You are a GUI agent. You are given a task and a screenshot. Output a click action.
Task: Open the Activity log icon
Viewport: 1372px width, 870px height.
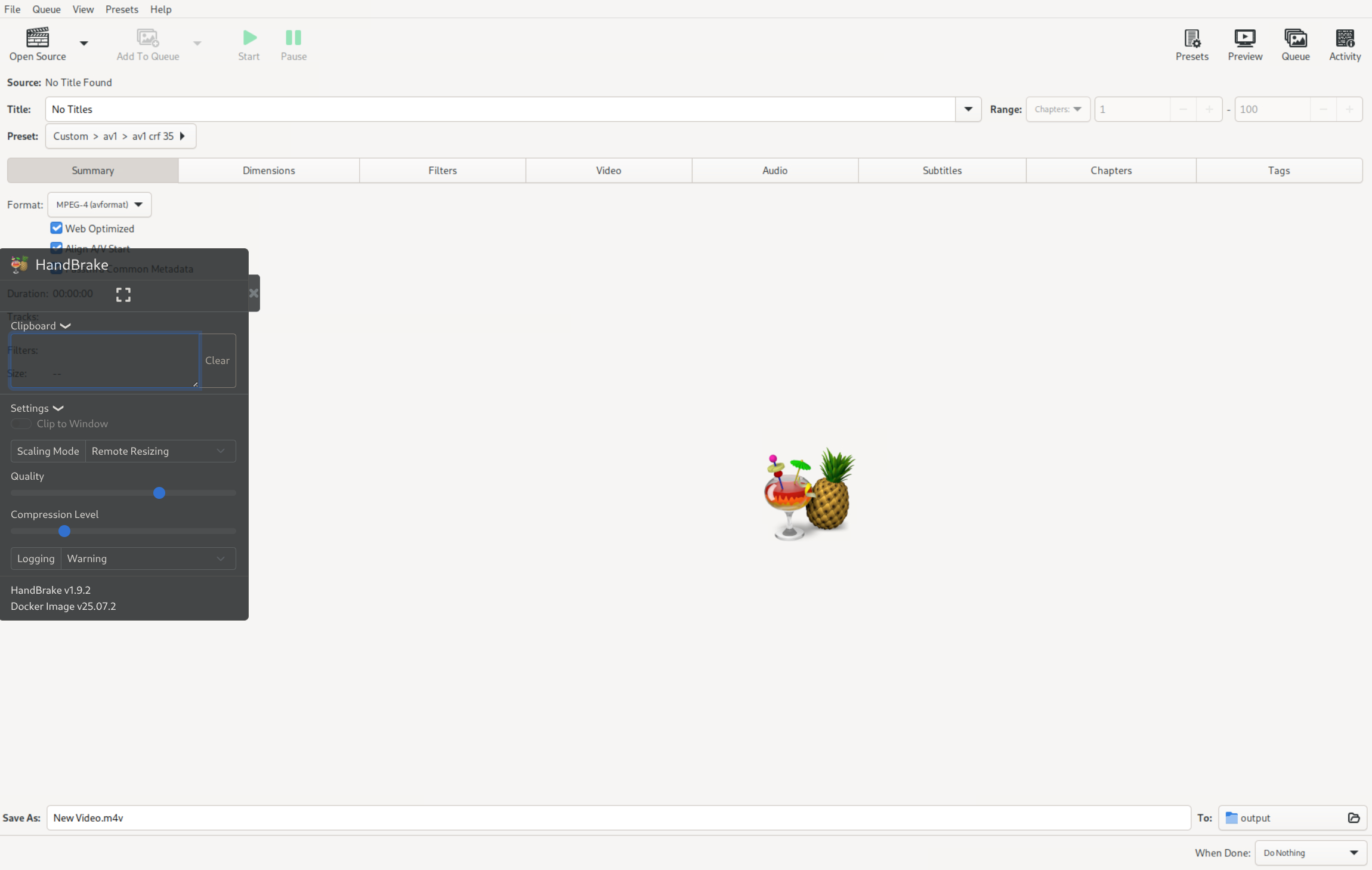pyautogui.click(x=1345, y=38)
